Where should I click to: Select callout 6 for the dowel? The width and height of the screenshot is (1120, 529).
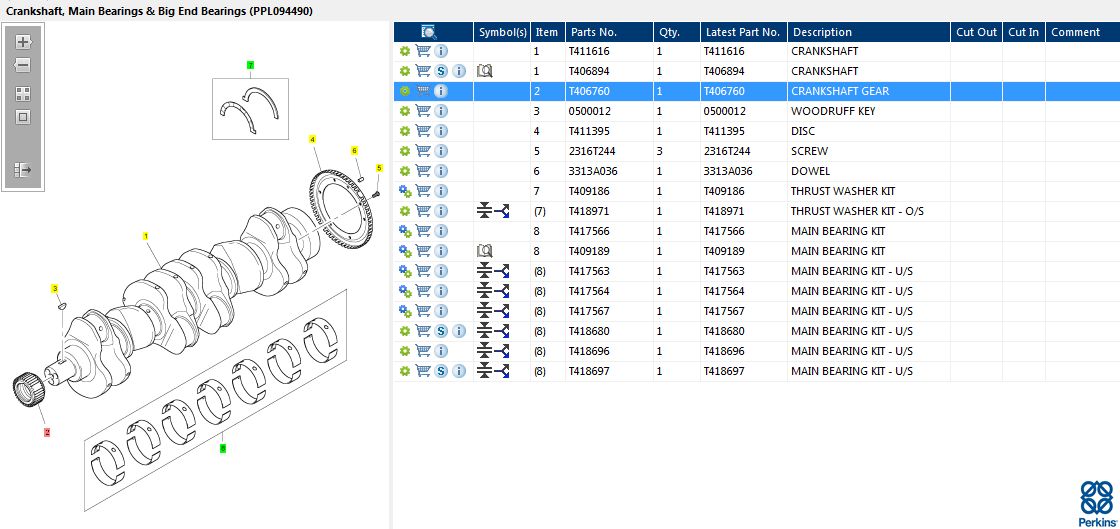354,150
